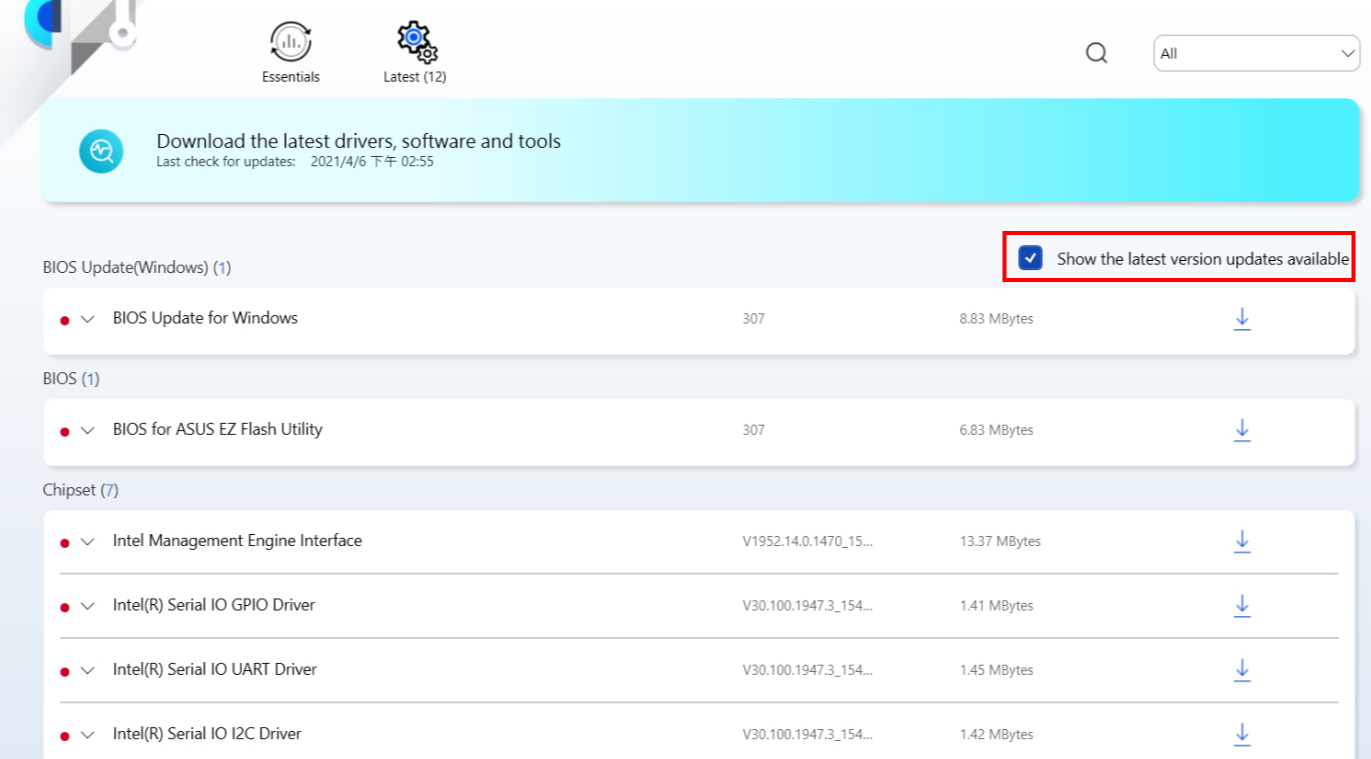Click the 13.37 MBytes size value
1371x759 pixels.
tap(1000, 541)
